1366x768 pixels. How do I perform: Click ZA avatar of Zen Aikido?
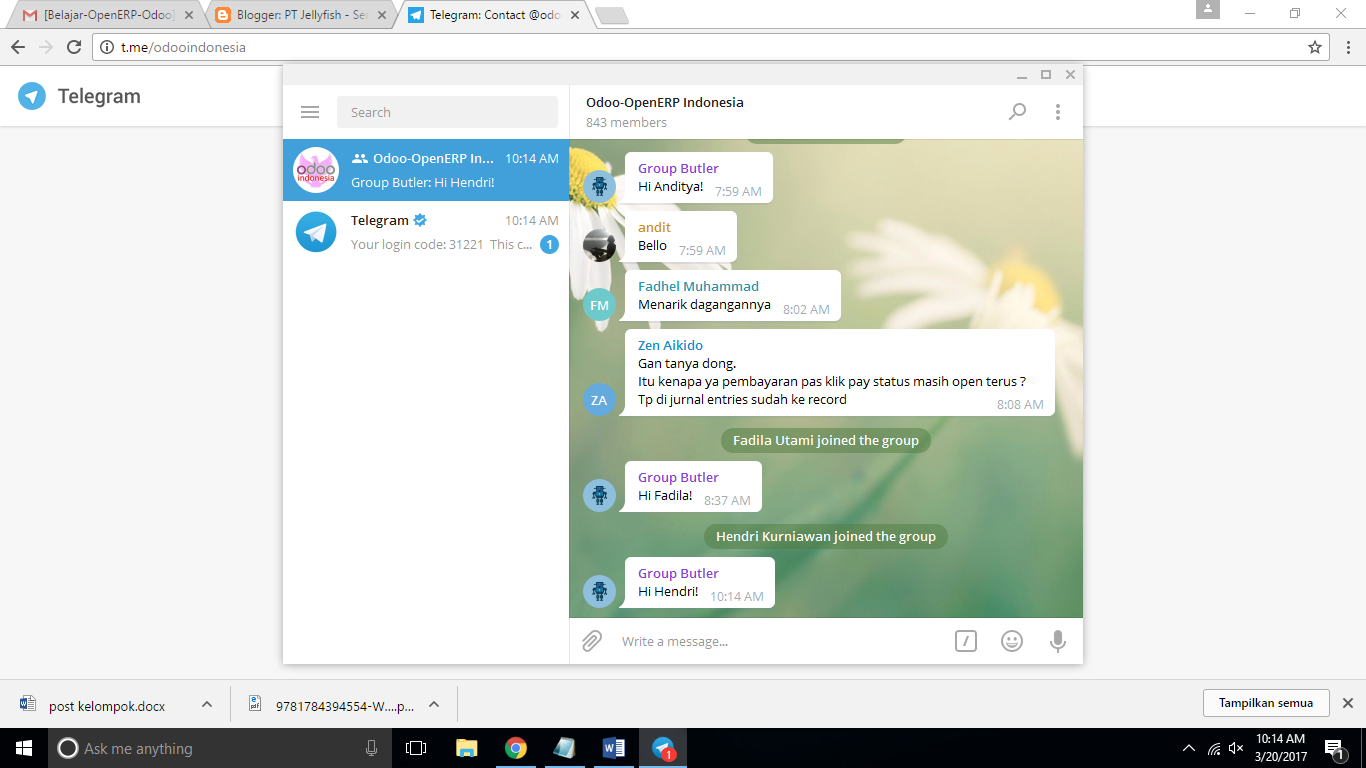(599, 400)
